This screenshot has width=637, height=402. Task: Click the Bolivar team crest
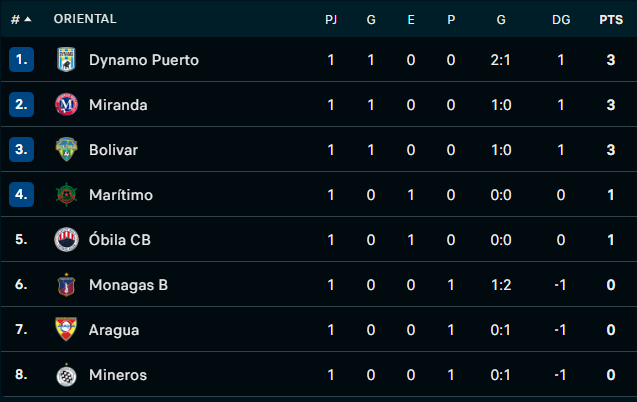(66, 150)
